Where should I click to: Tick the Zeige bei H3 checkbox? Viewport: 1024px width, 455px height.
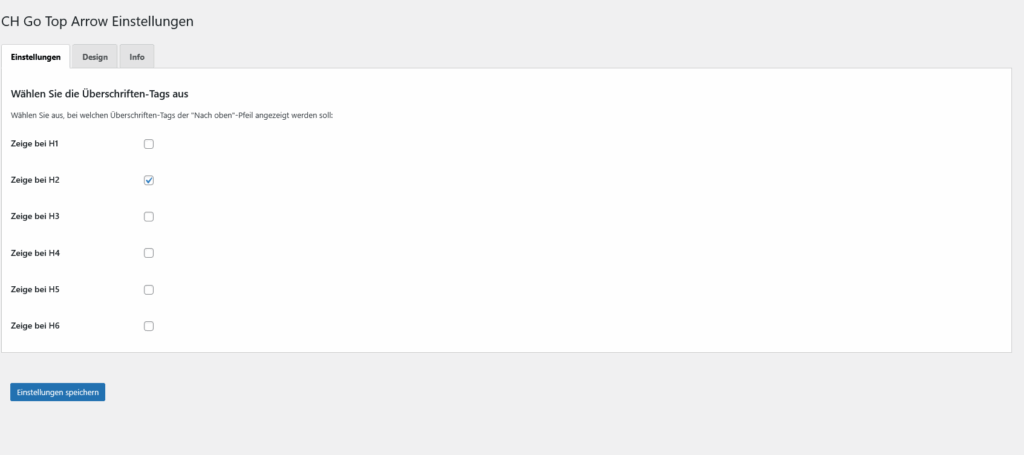pos(149,217)
